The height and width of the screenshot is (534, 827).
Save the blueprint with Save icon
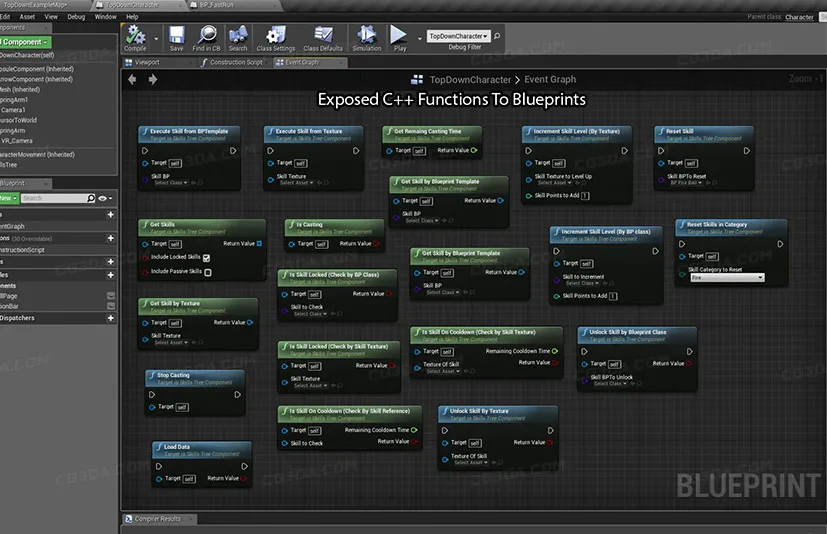click(x=176, y=38)
